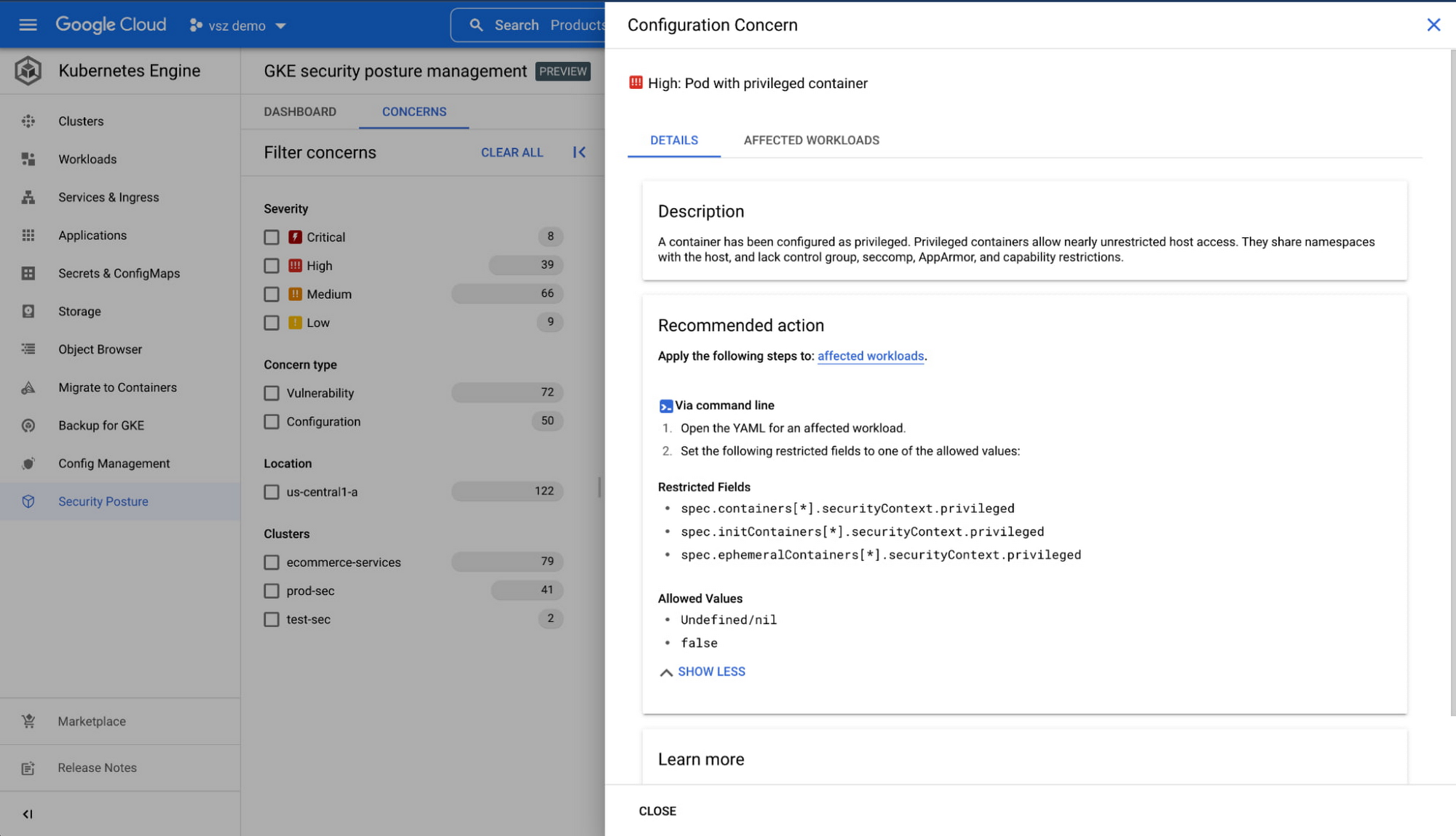
Task: Click the Clusters sidebar icon
Action: pyautogui.click(x=28, y=121)
